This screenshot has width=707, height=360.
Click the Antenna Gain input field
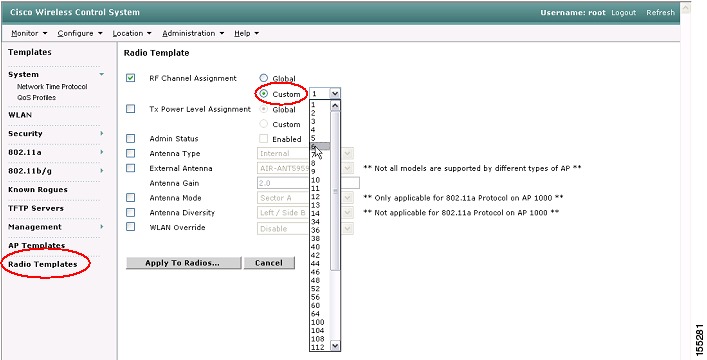point(308,183)
